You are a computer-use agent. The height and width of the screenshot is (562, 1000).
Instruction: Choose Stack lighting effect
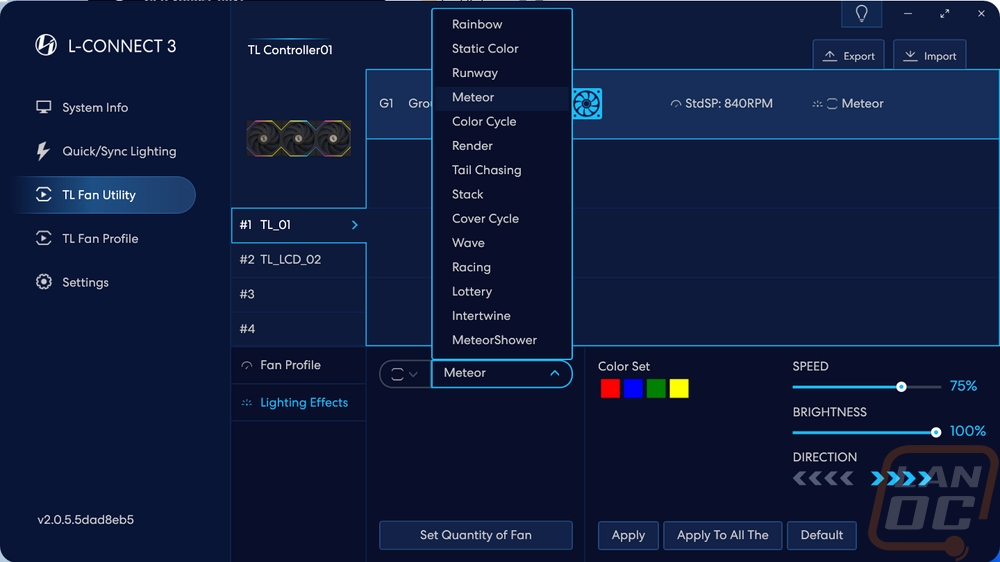pyautogui.click(x=501, y=194)
